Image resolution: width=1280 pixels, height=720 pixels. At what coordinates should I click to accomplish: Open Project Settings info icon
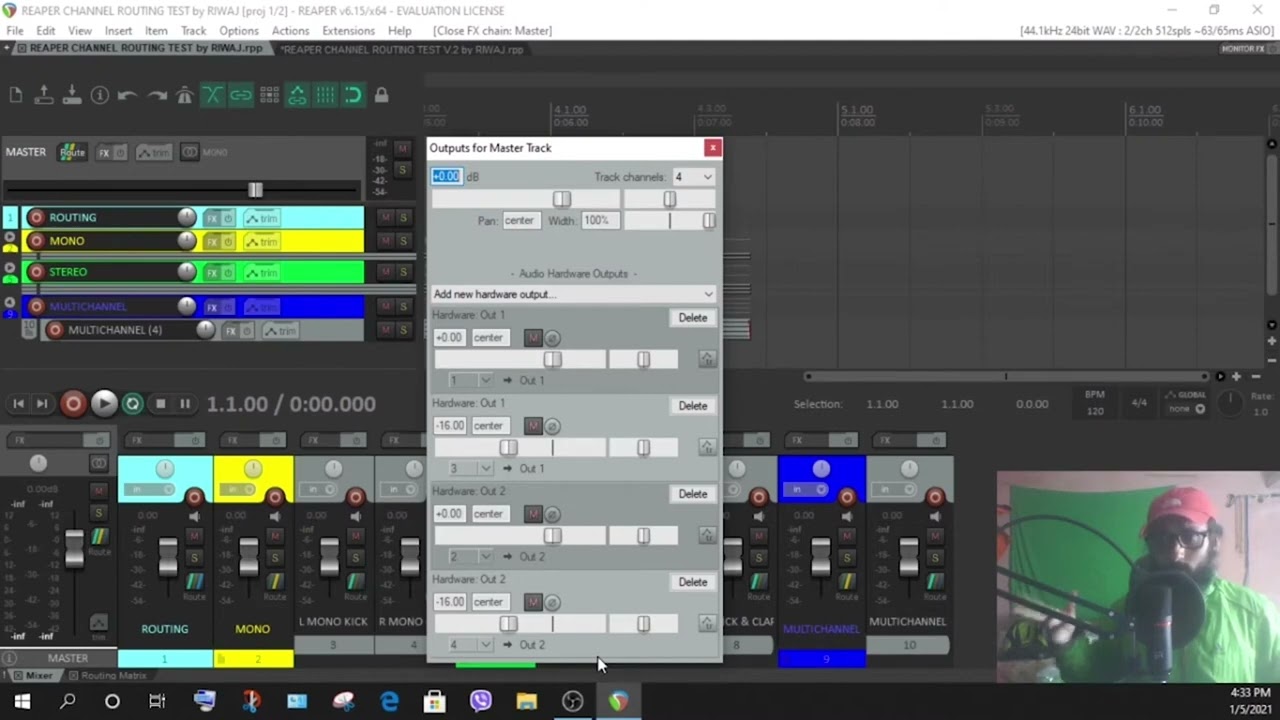100,95
